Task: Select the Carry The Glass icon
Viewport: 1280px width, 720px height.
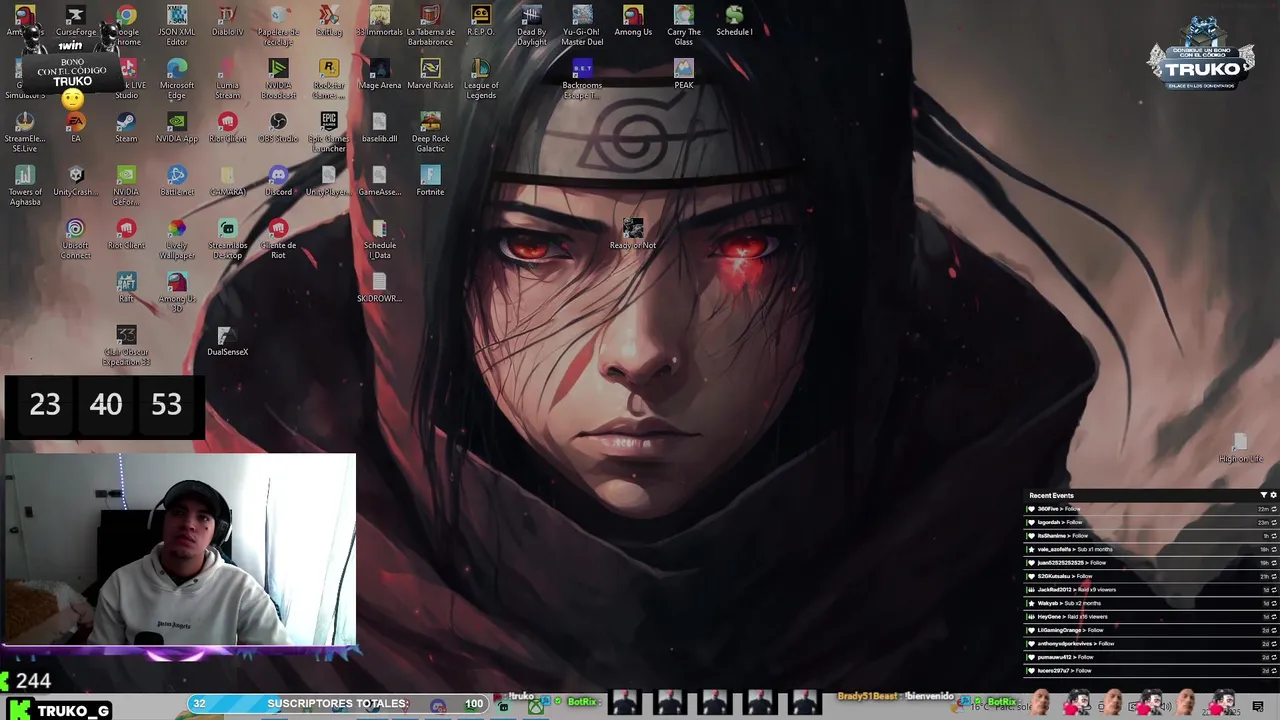Action: pyautogui.click(x=684, y=25)
